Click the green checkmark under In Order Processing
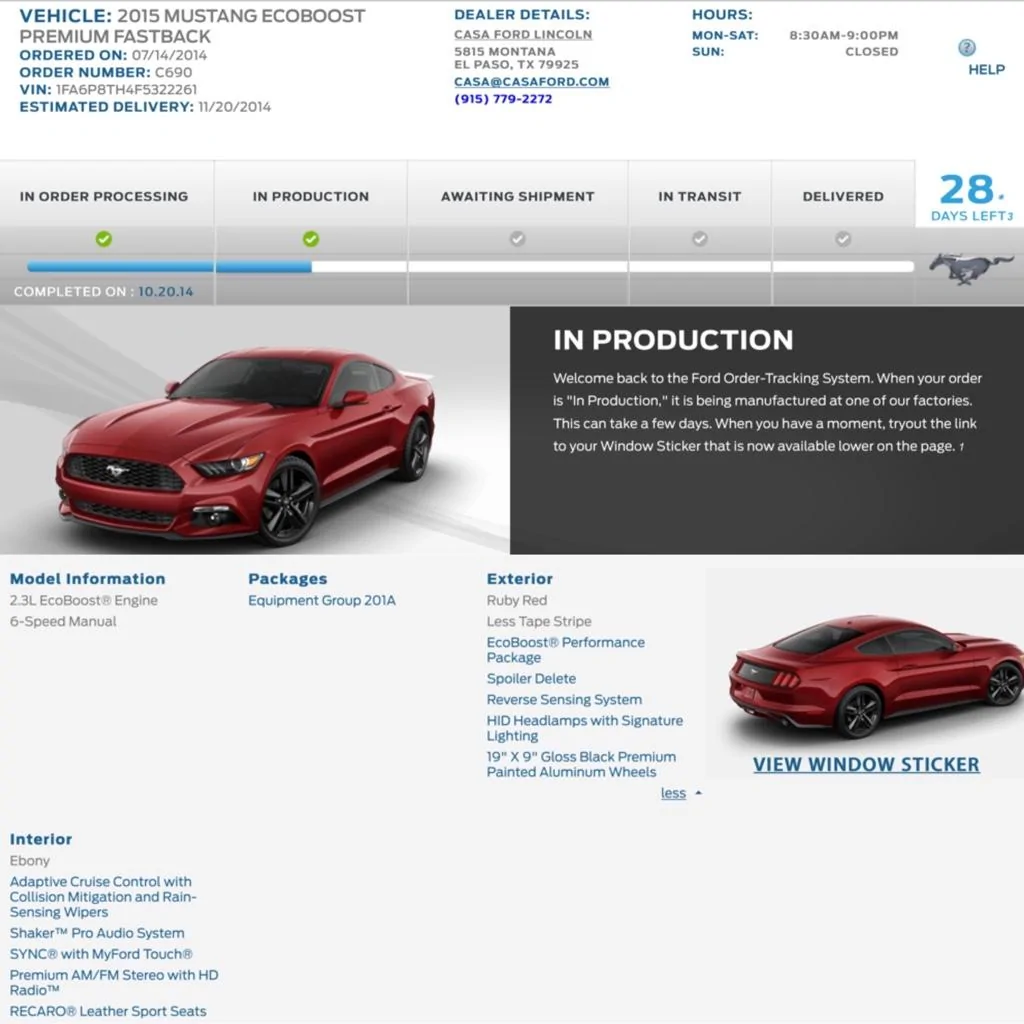 click(104, 239)
